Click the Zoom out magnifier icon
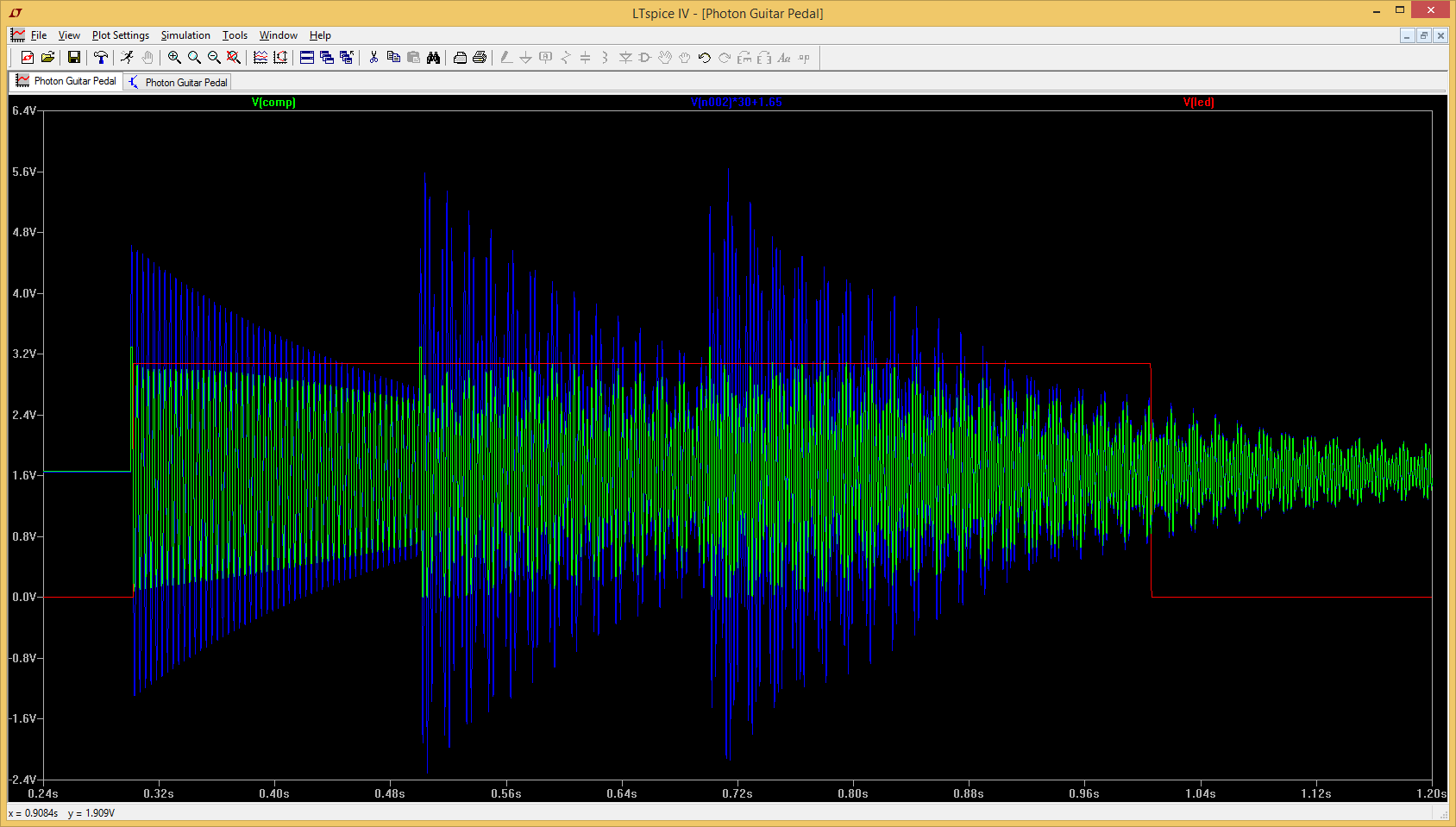The height and width of the screenshot is (827, 1456). (x=214, y=57)
